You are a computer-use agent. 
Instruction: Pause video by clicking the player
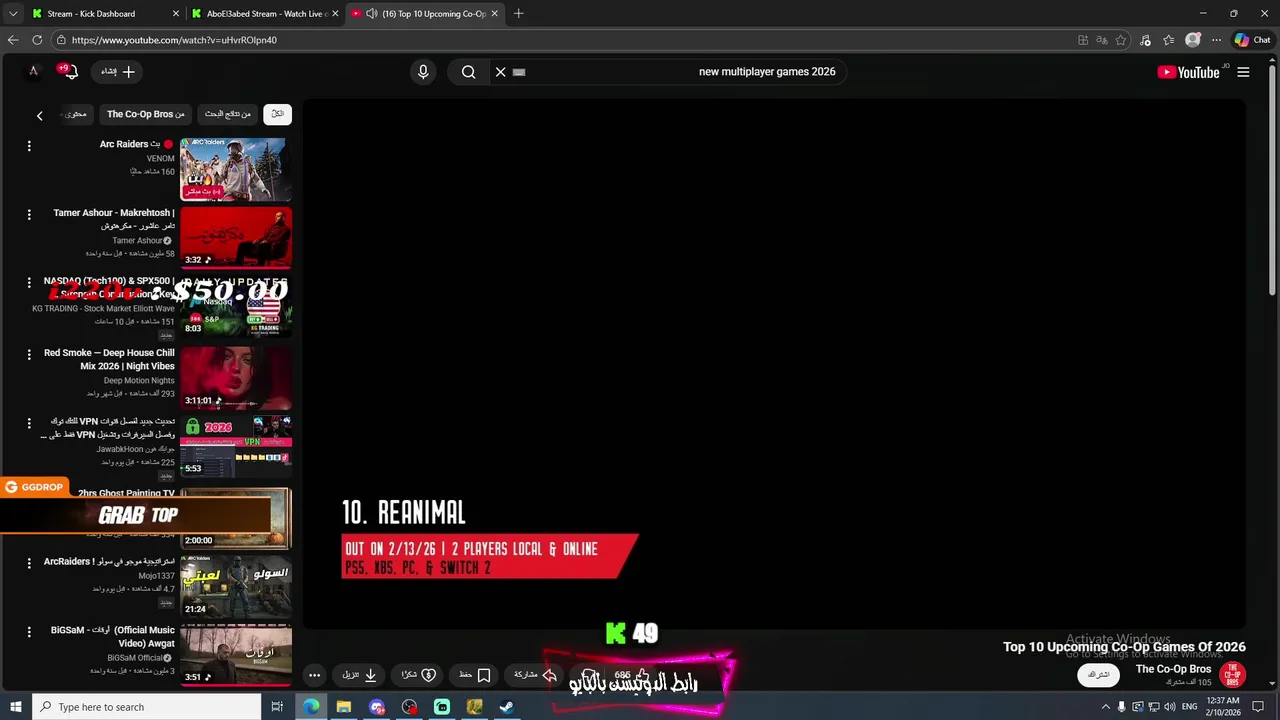[775, 365]
